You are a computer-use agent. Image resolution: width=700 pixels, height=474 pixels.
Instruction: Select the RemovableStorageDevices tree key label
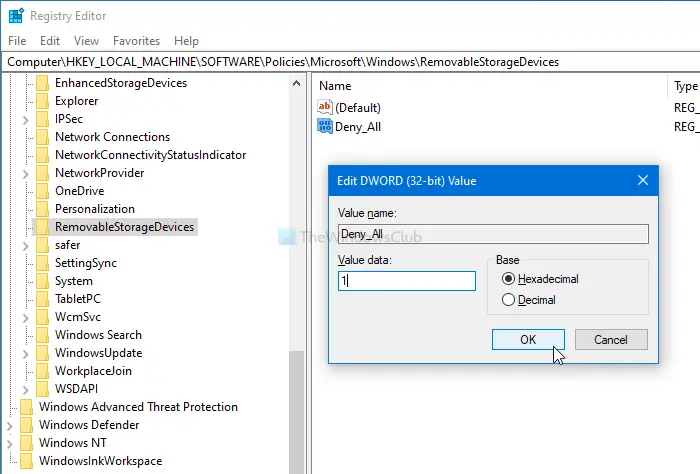point(125,227)
